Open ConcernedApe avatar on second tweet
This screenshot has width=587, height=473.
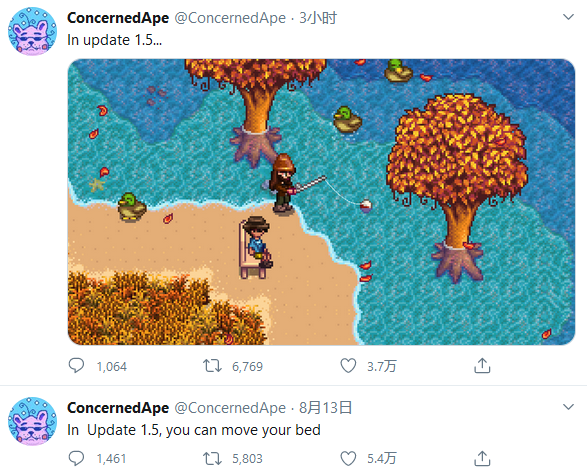pos(33,421)
